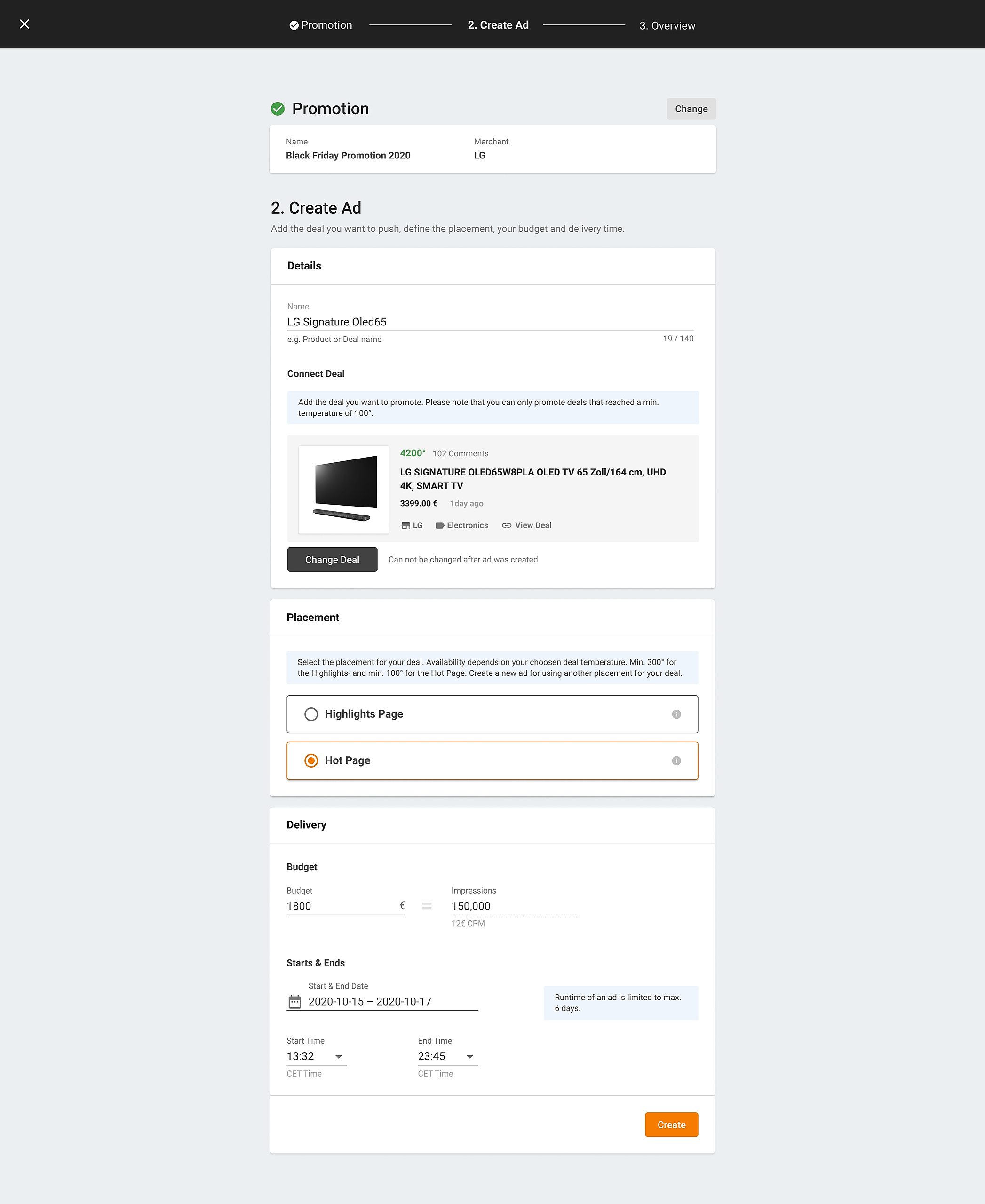Click the View Deal link icon
The height and width of the screenshot is (1204, 985).
tap(506, 525)
